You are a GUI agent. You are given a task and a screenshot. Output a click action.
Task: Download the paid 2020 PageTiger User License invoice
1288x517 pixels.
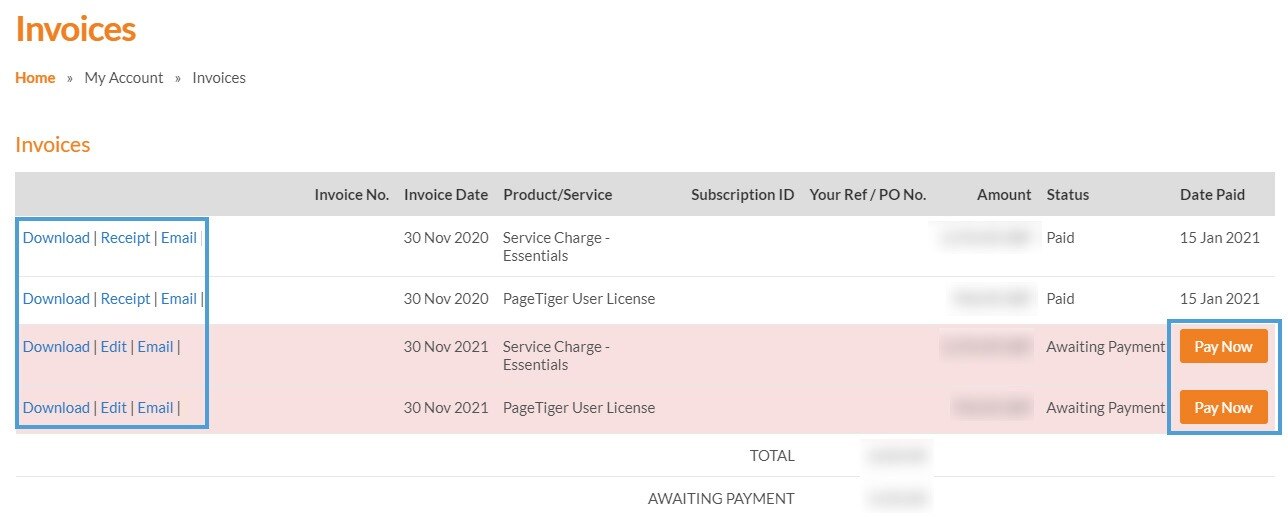coord(56,299)
